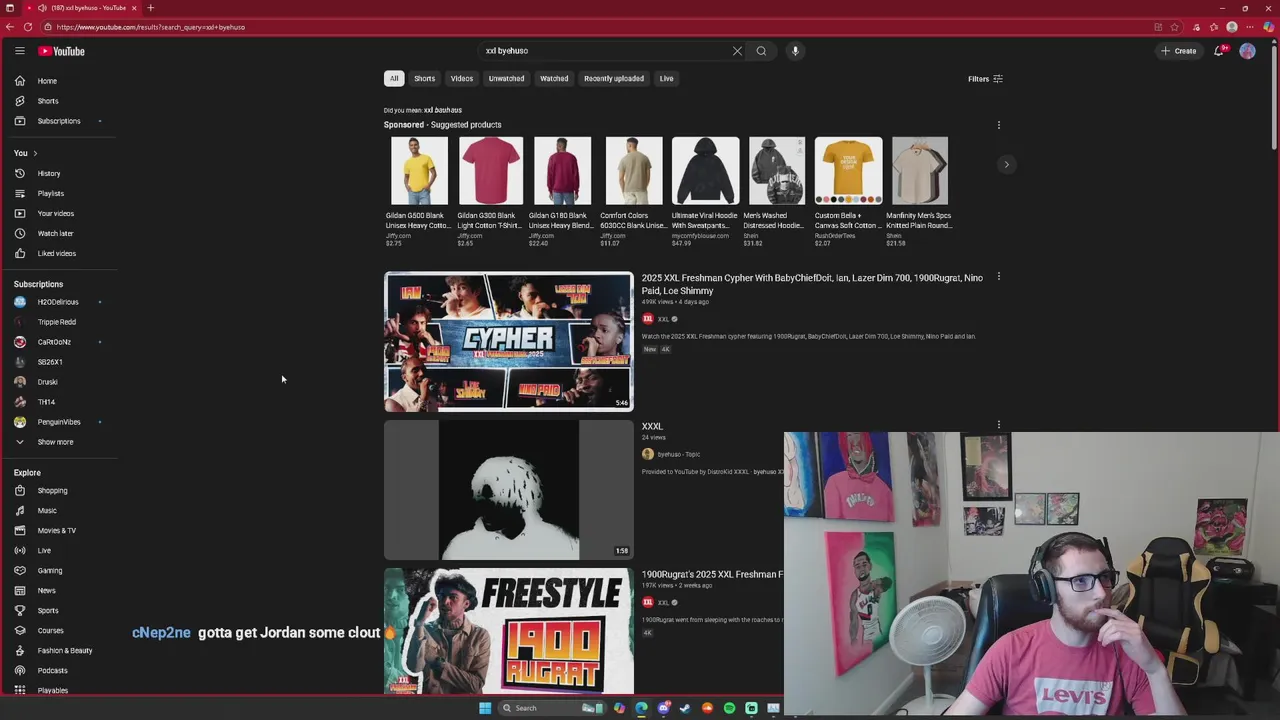Open Subscriptions feed in sidebar
This screenshot has height=720, width=1280.
pos(58,121)
